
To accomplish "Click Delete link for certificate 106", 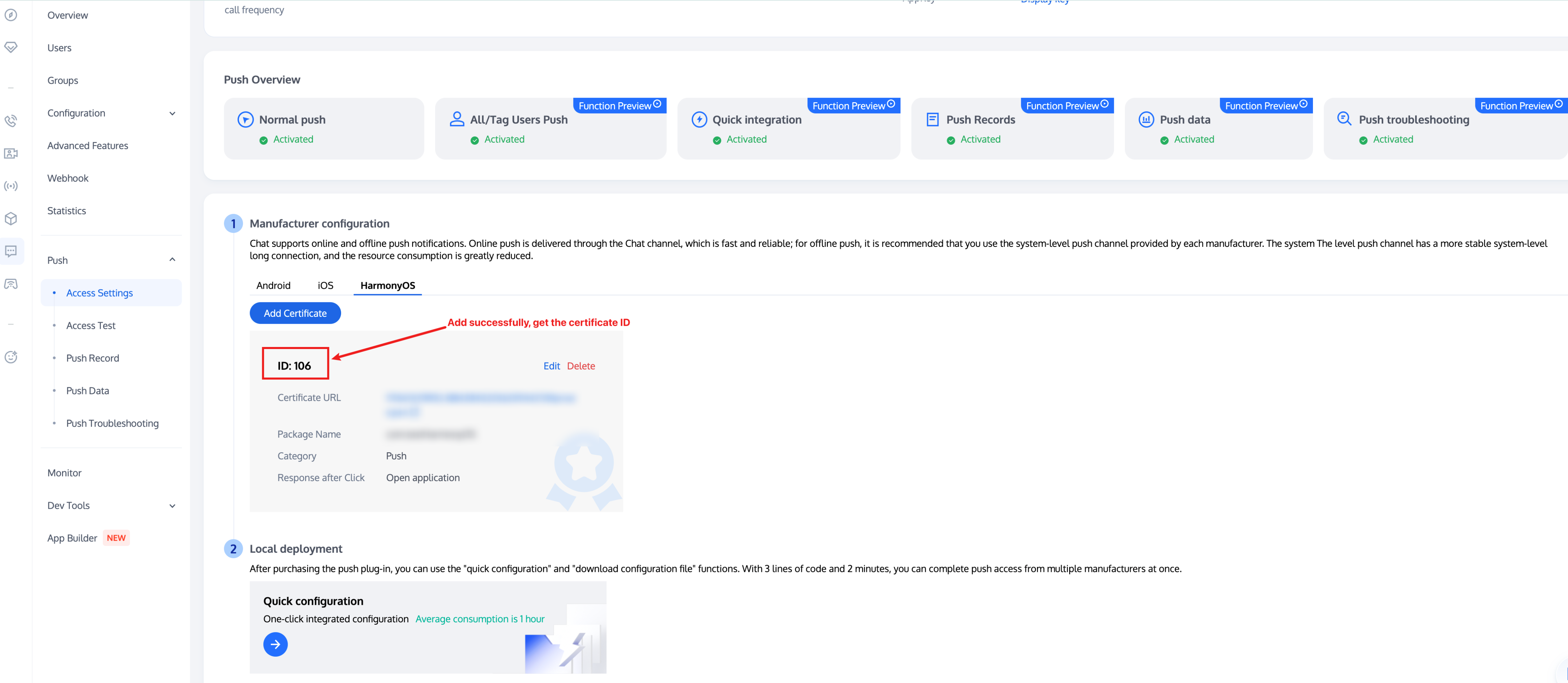I will 581,366.
